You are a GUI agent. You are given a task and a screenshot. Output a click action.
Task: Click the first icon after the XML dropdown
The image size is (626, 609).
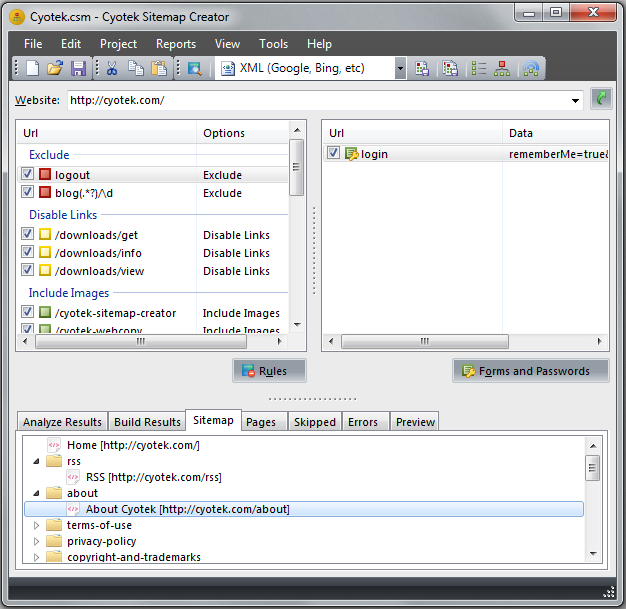[422, 68]
